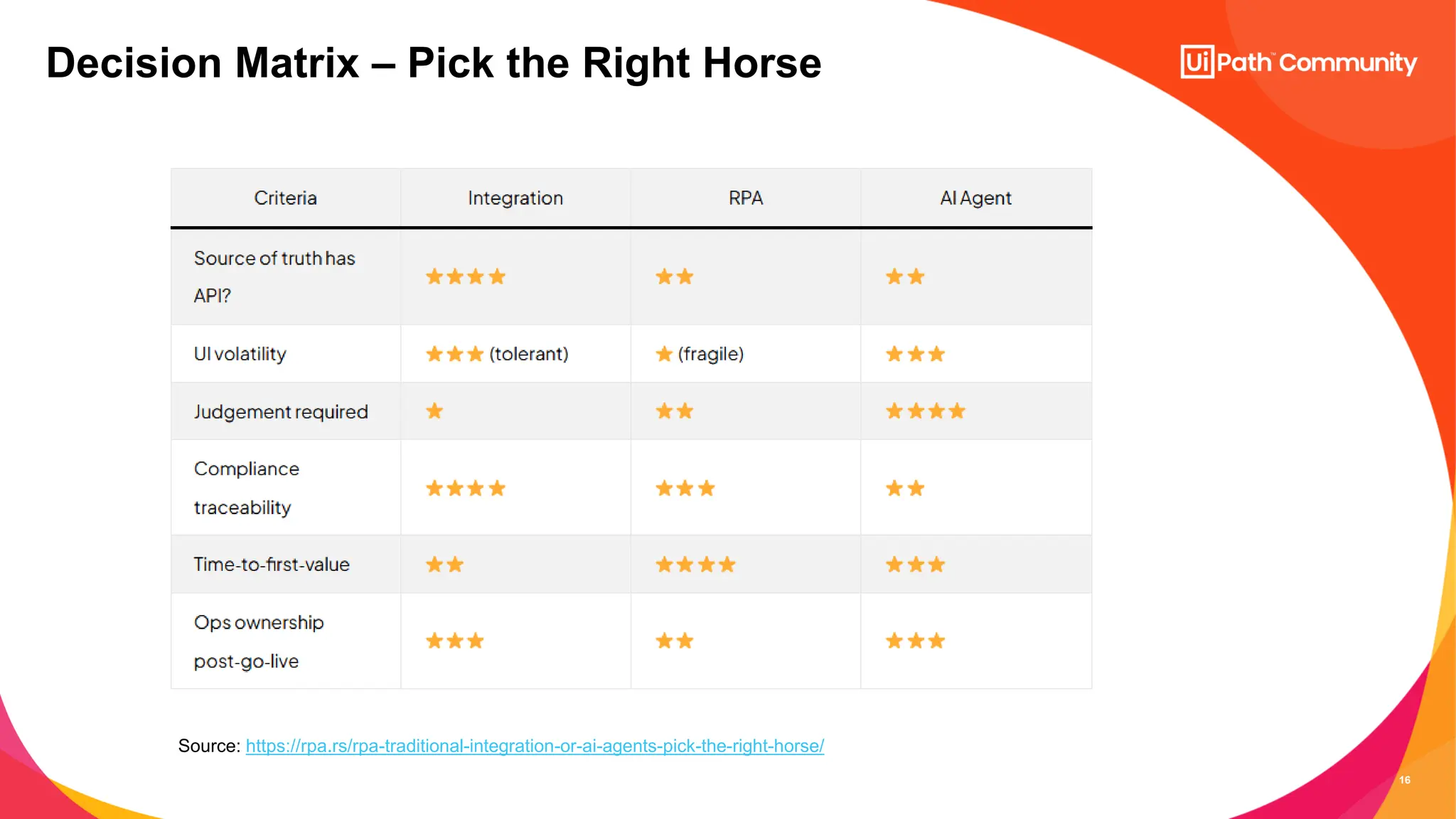
Task: Click AI Agent stars for Compliance traceability
Action: [x=904, y=488]
